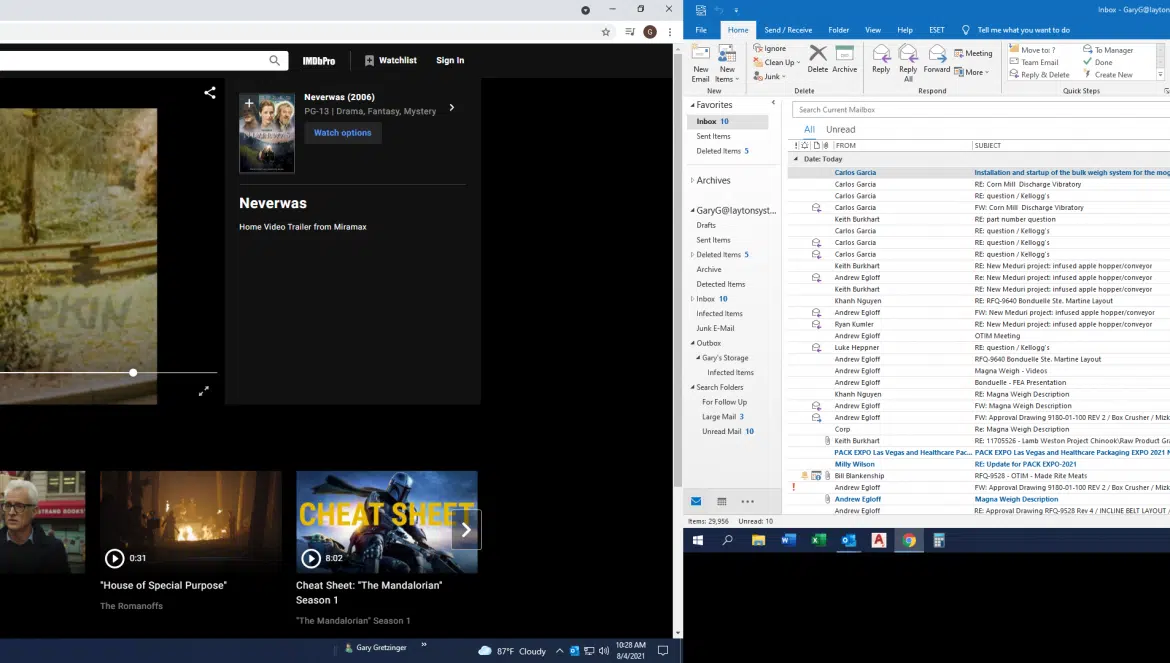Archive the selected email
The width and height of the screenshot is (1170, 663).
click(x=845, y=57)
